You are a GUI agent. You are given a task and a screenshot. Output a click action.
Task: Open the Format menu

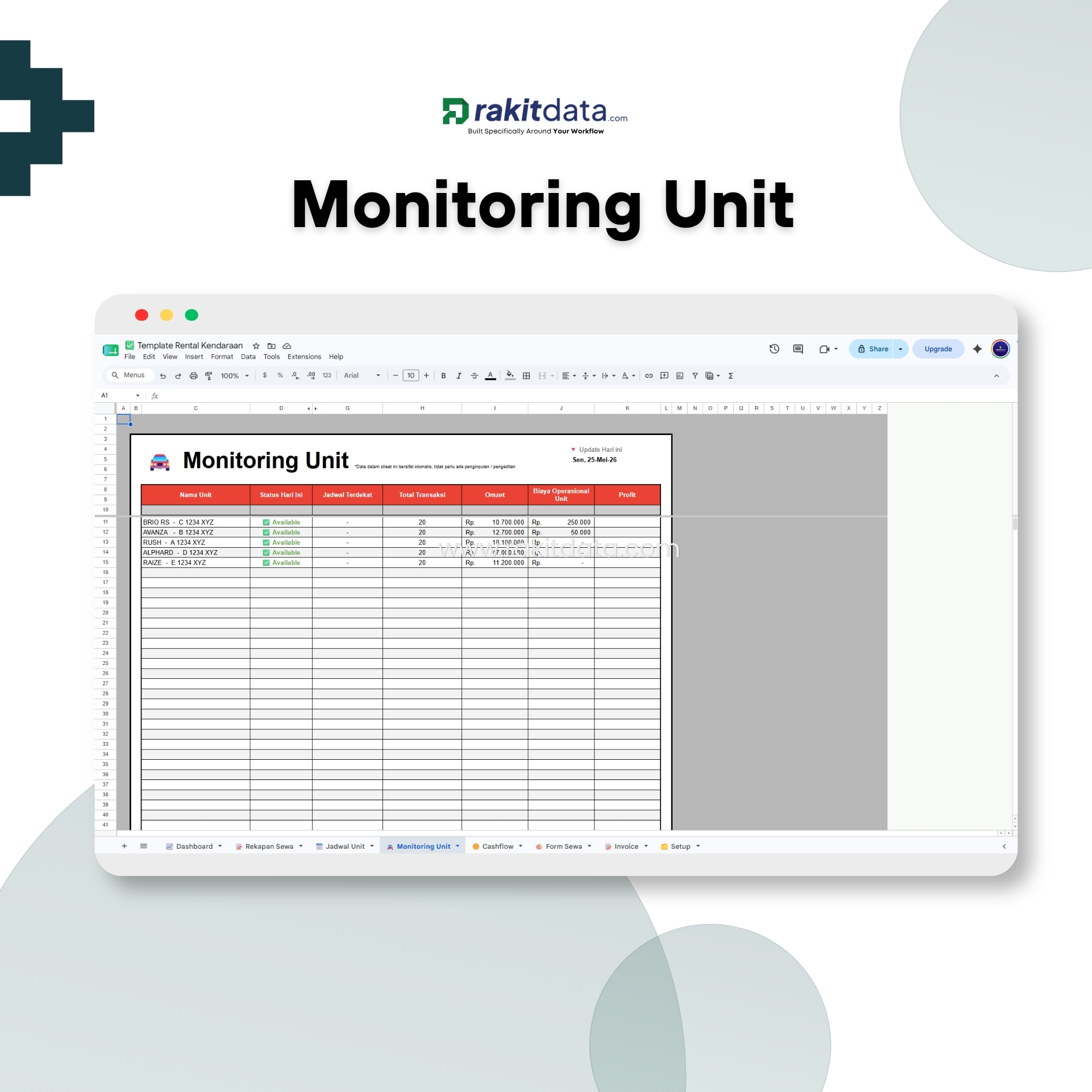222,357
